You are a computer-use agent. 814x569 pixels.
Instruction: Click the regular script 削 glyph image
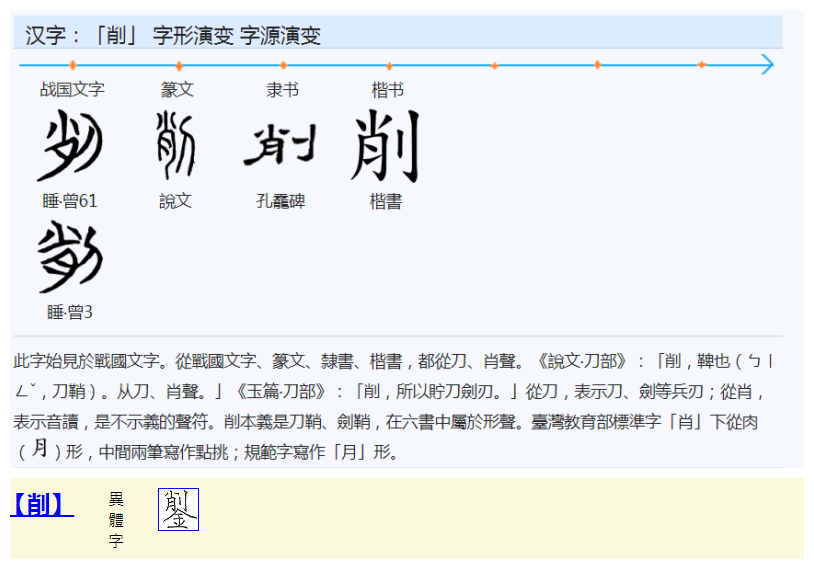[x=386, y=146]
